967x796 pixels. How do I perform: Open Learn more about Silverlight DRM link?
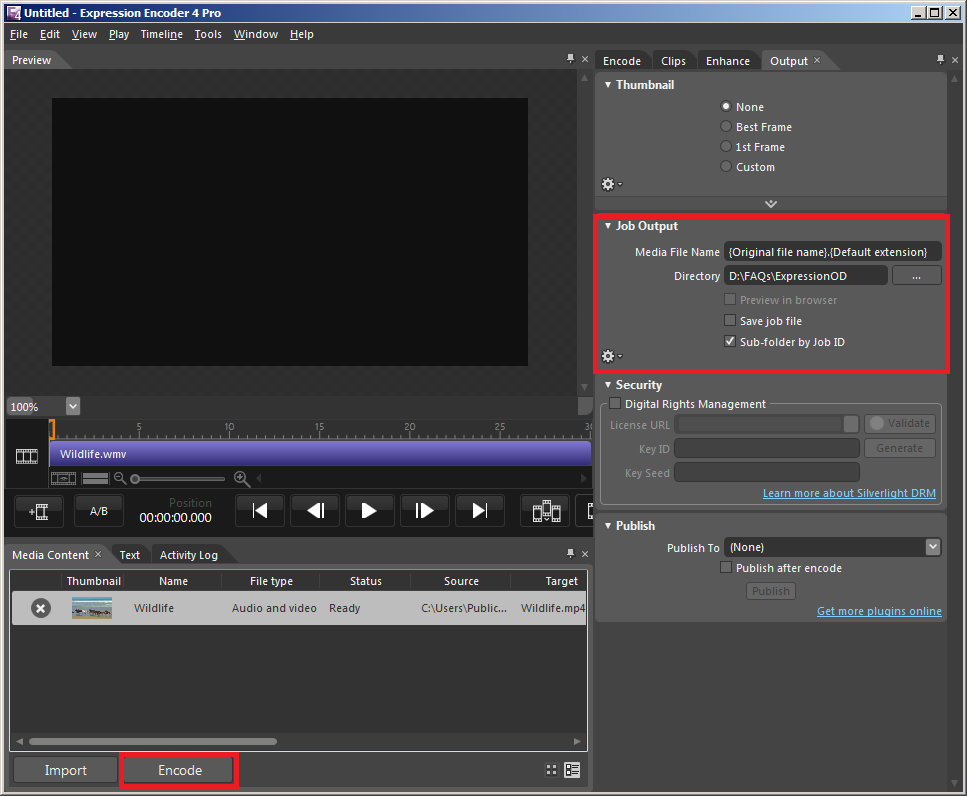point(851,494)
